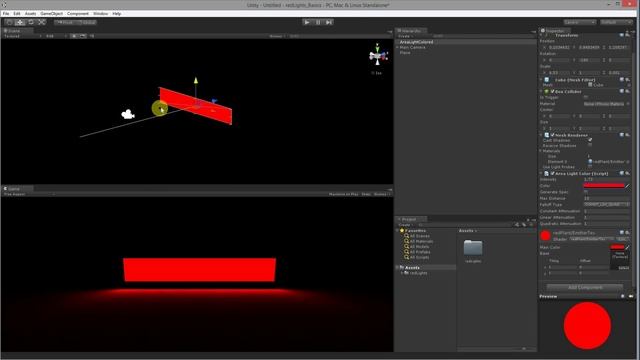640x360 pixels.
Task: Click the Pause button
Action: click(x=318, y=22)
